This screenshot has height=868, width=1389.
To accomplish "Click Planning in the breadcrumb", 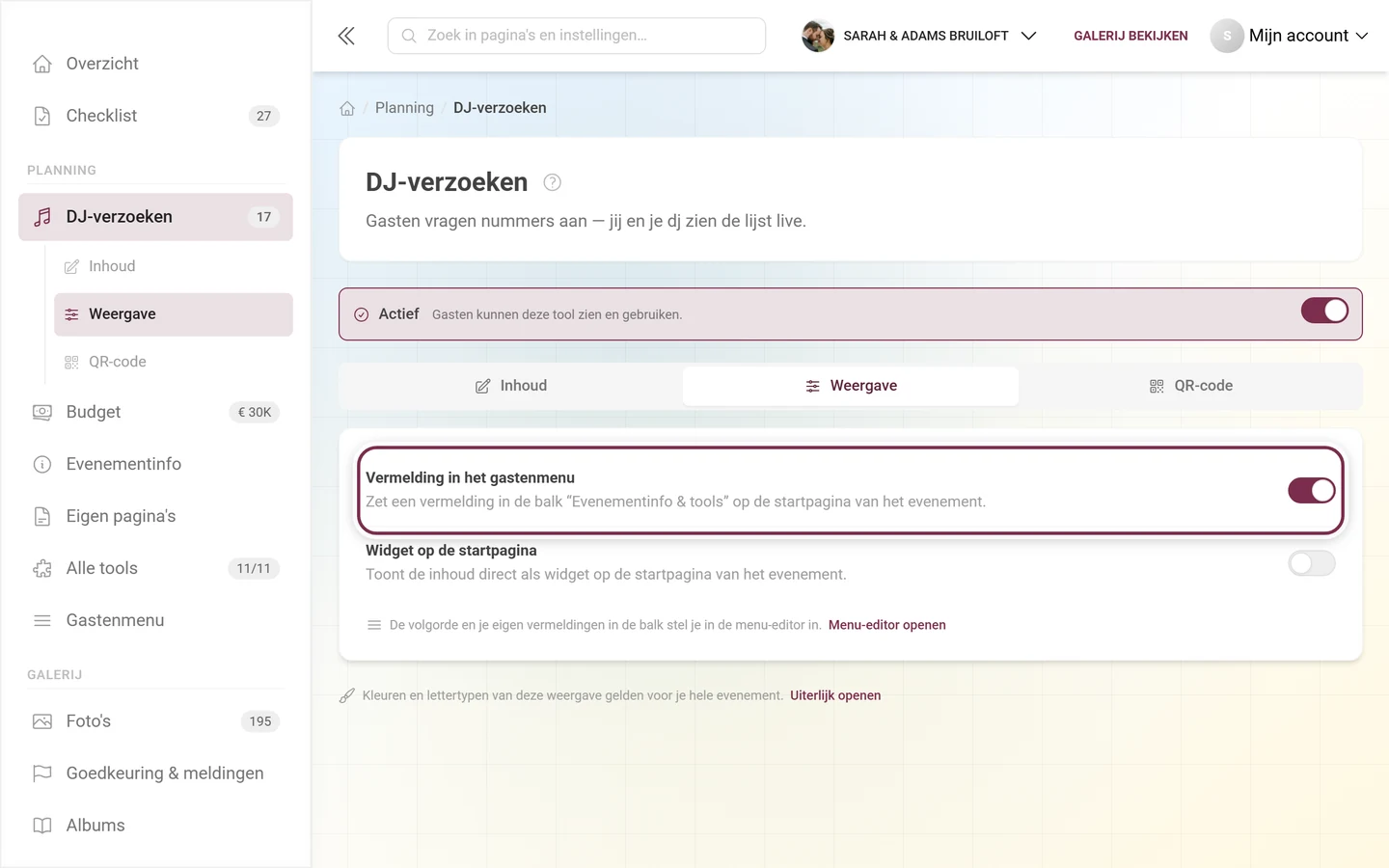I will point(404,108).
